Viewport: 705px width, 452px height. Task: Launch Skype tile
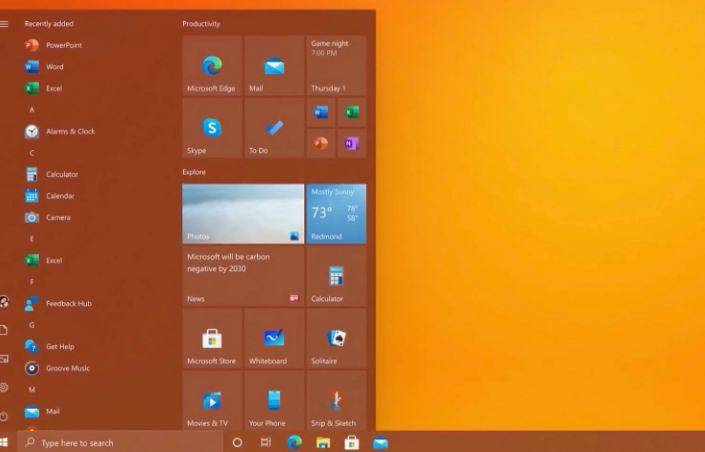212,128
